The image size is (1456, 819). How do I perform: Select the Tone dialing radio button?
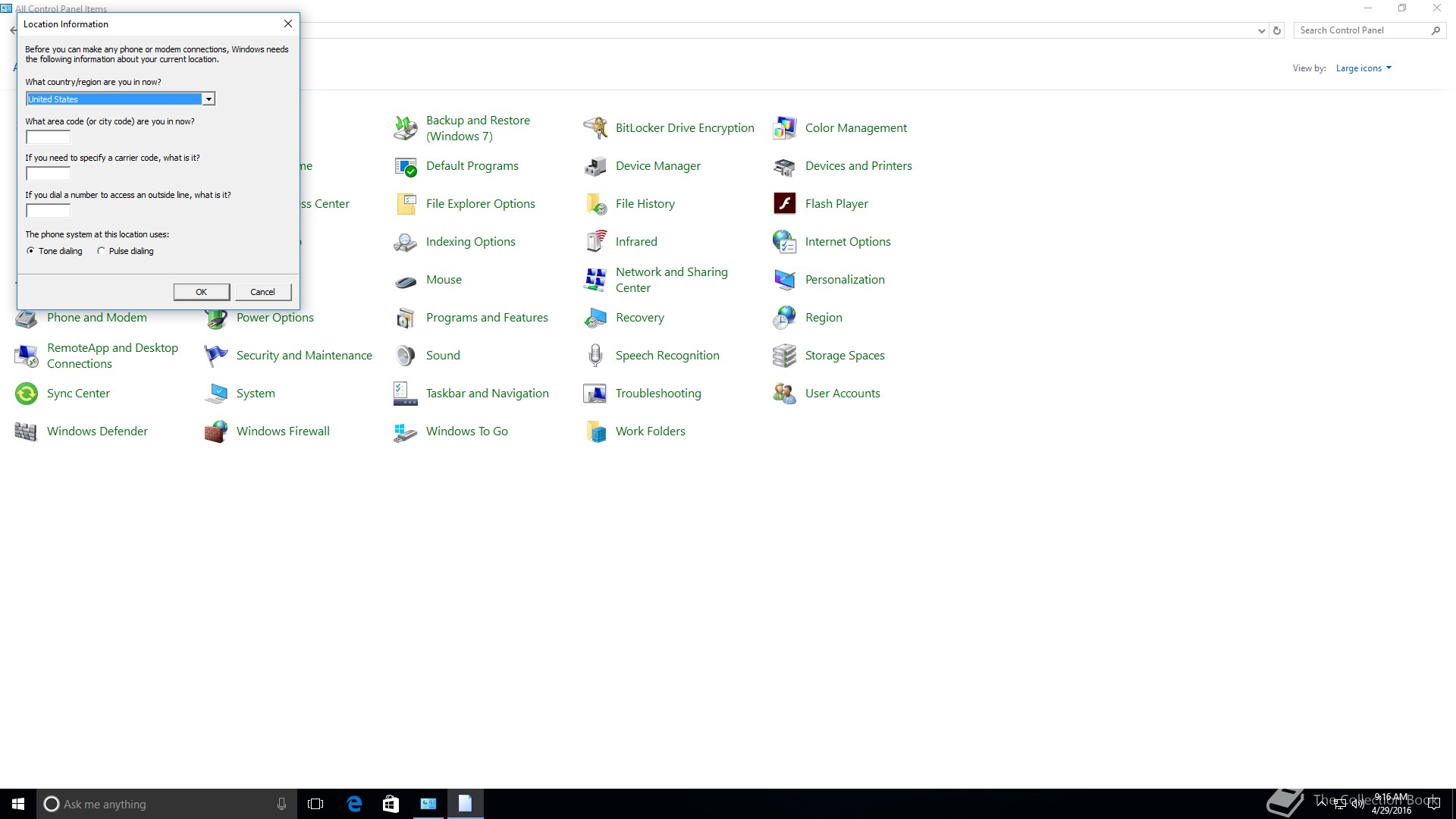click(31, 251)
